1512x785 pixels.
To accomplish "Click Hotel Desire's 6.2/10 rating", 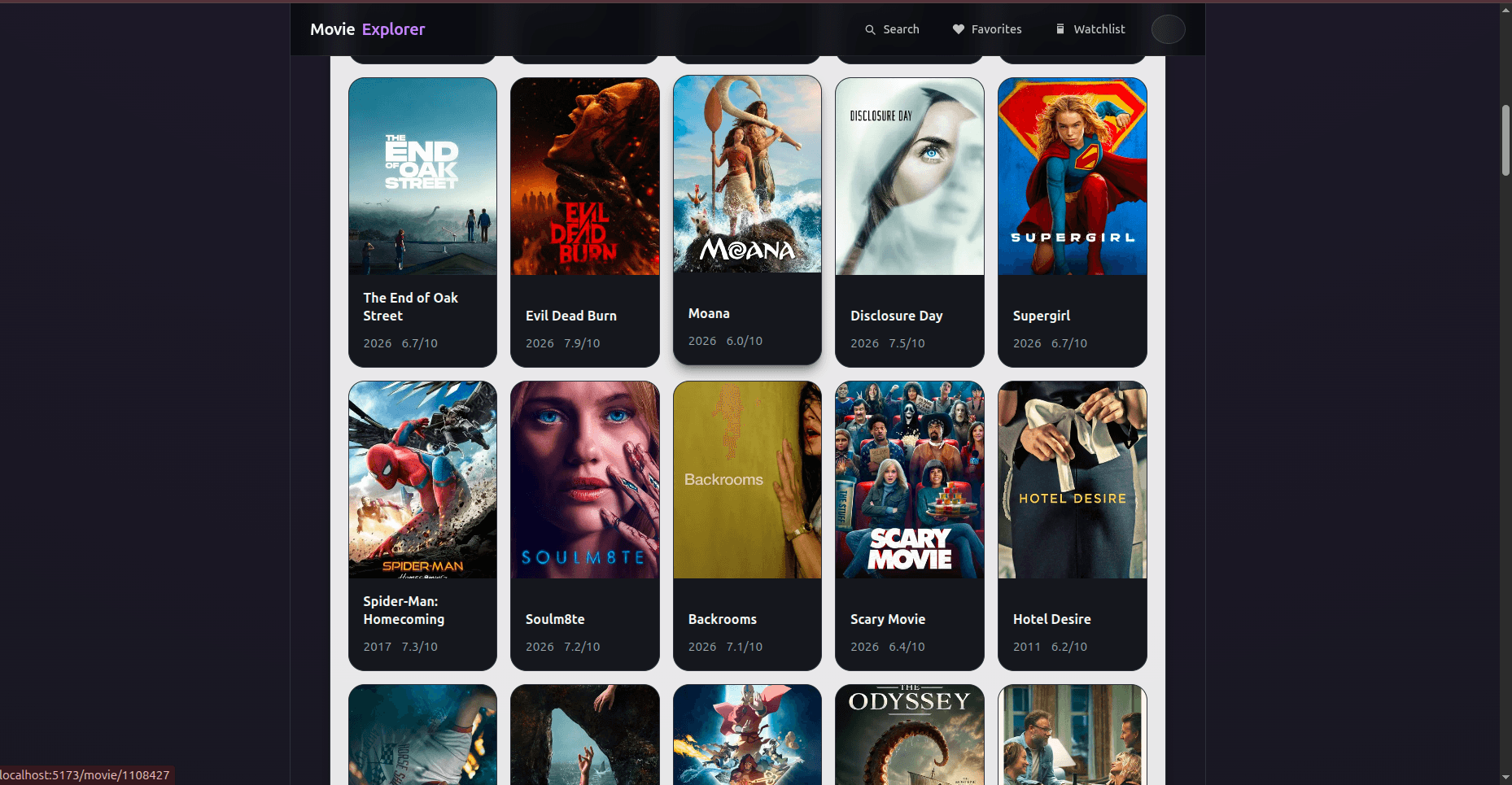I will 1069,647.
